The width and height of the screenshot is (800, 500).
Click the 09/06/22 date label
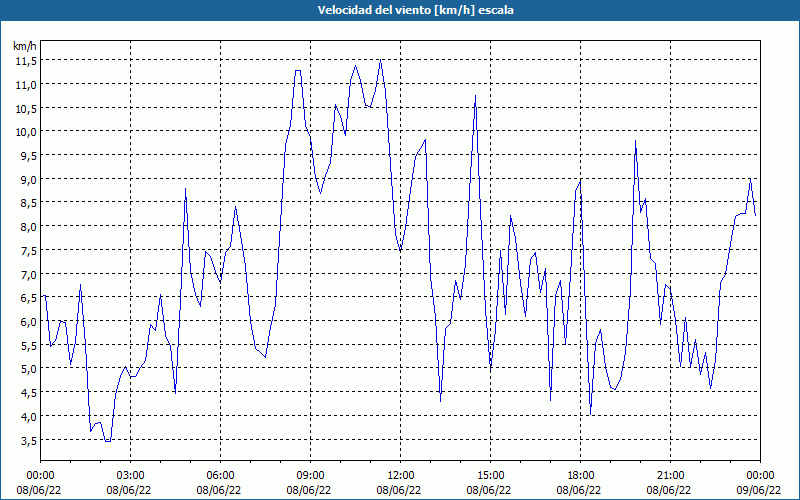(x=759, y=490)
